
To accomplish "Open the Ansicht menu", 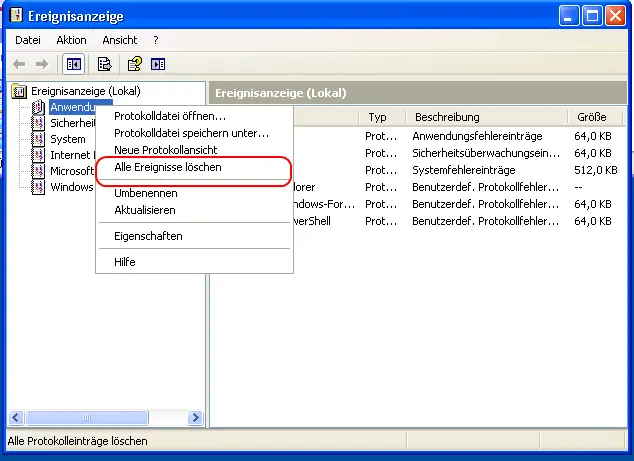I will pyautogui.click(x=120, y=40).
